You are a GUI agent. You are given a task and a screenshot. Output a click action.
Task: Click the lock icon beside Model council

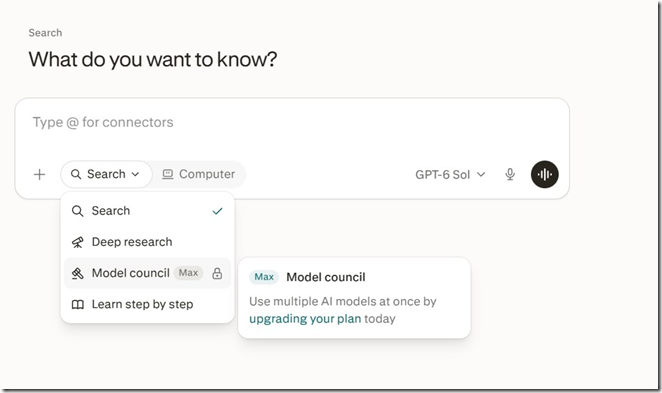217,273
